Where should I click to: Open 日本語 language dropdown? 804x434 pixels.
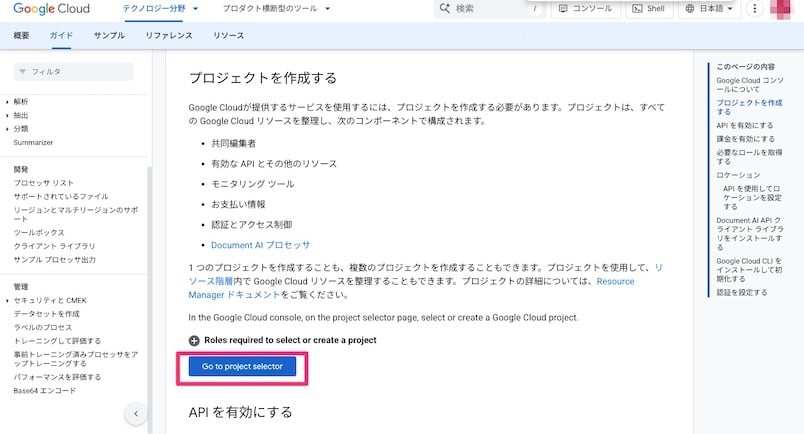coord(710,9)
